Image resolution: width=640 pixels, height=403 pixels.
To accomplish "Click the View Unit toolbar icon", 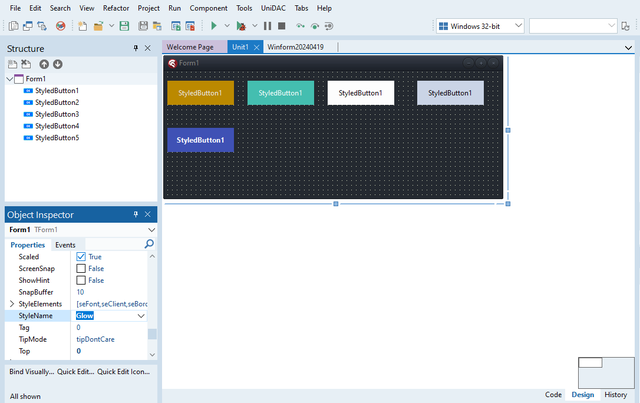I will (x=13, y=26).
